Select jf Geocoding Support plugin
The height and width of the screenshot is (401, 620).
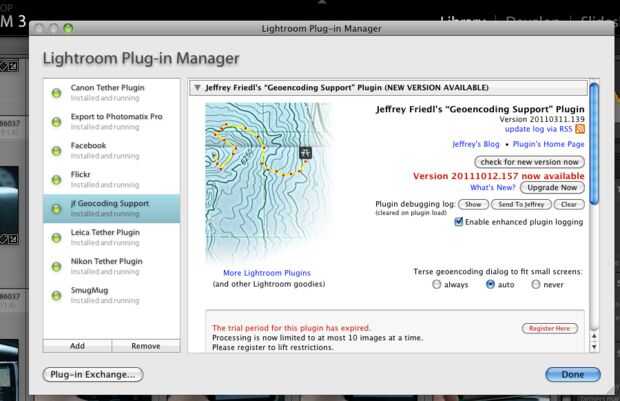point(112,208)
